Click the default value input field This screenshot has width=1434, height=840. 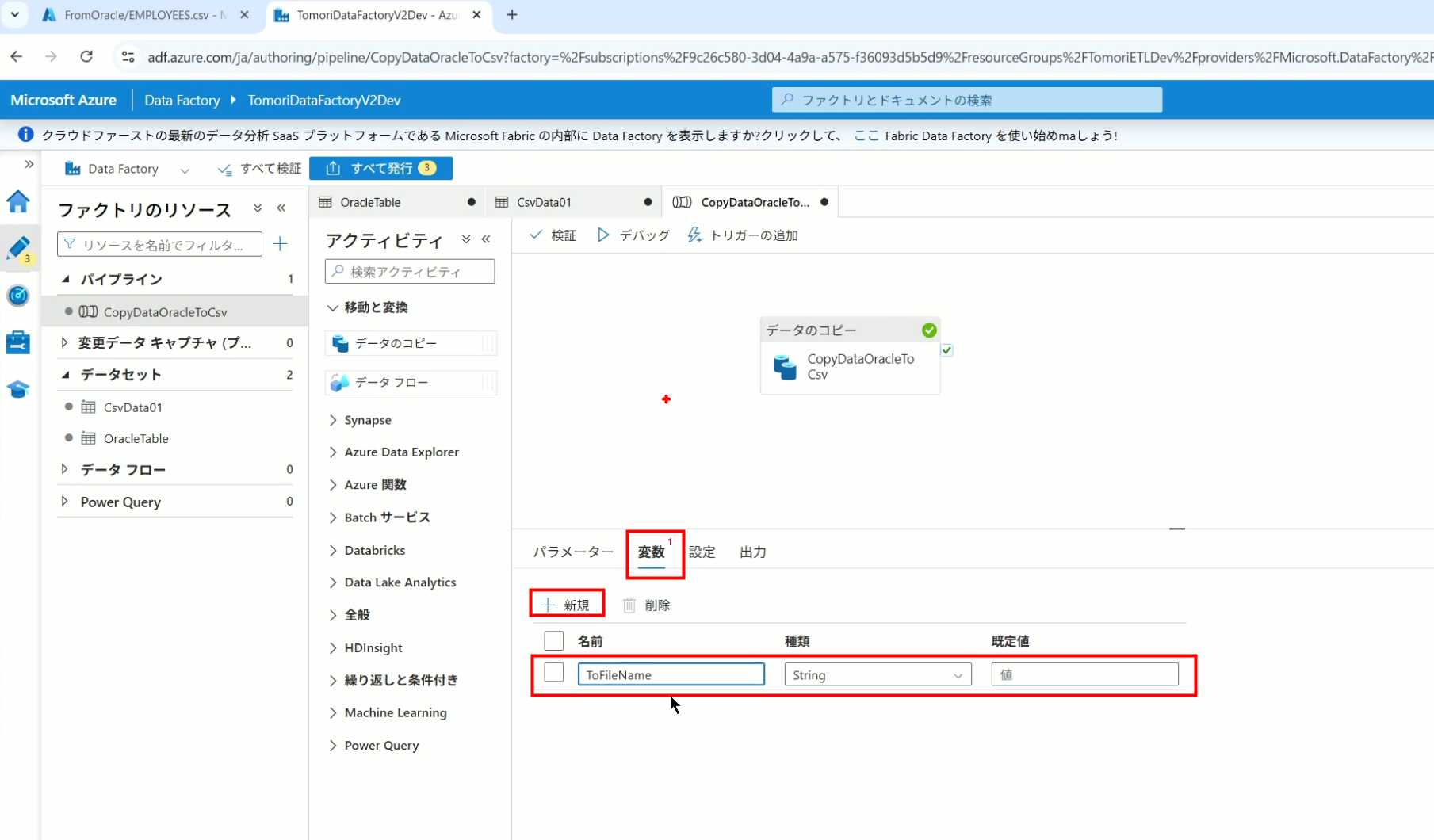click(x=1084, y=675)
